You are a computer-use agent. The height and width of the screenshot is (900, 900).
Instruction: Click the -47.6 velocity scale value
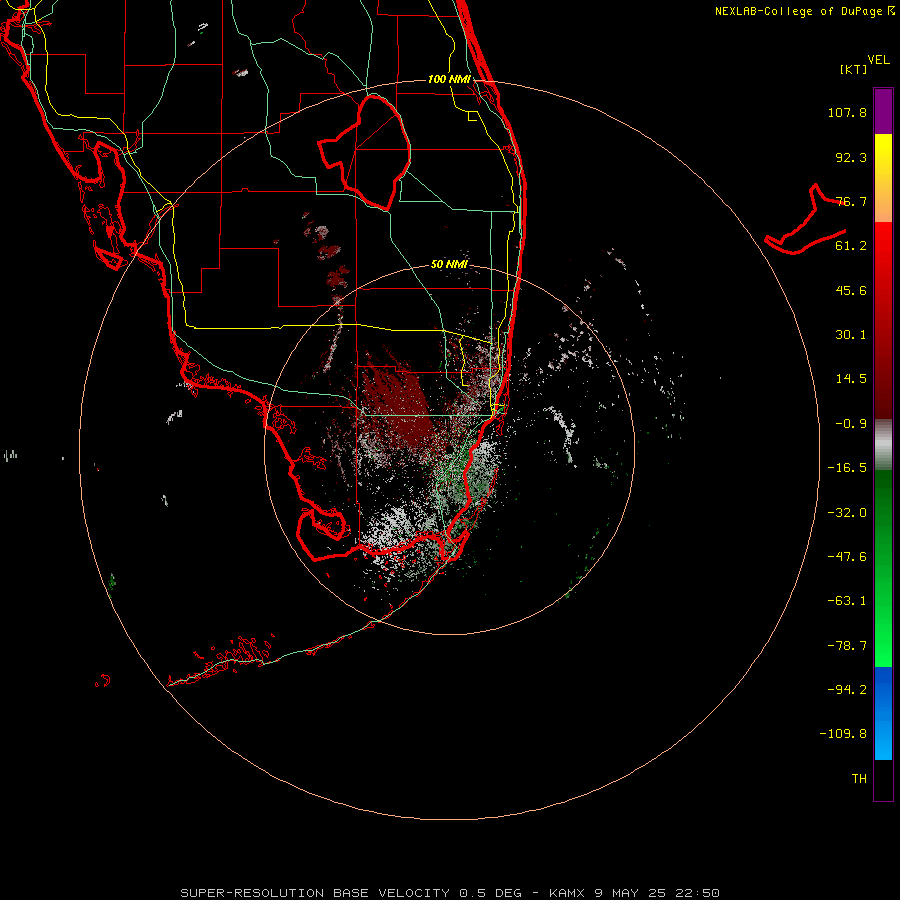[x=847, y=557]
